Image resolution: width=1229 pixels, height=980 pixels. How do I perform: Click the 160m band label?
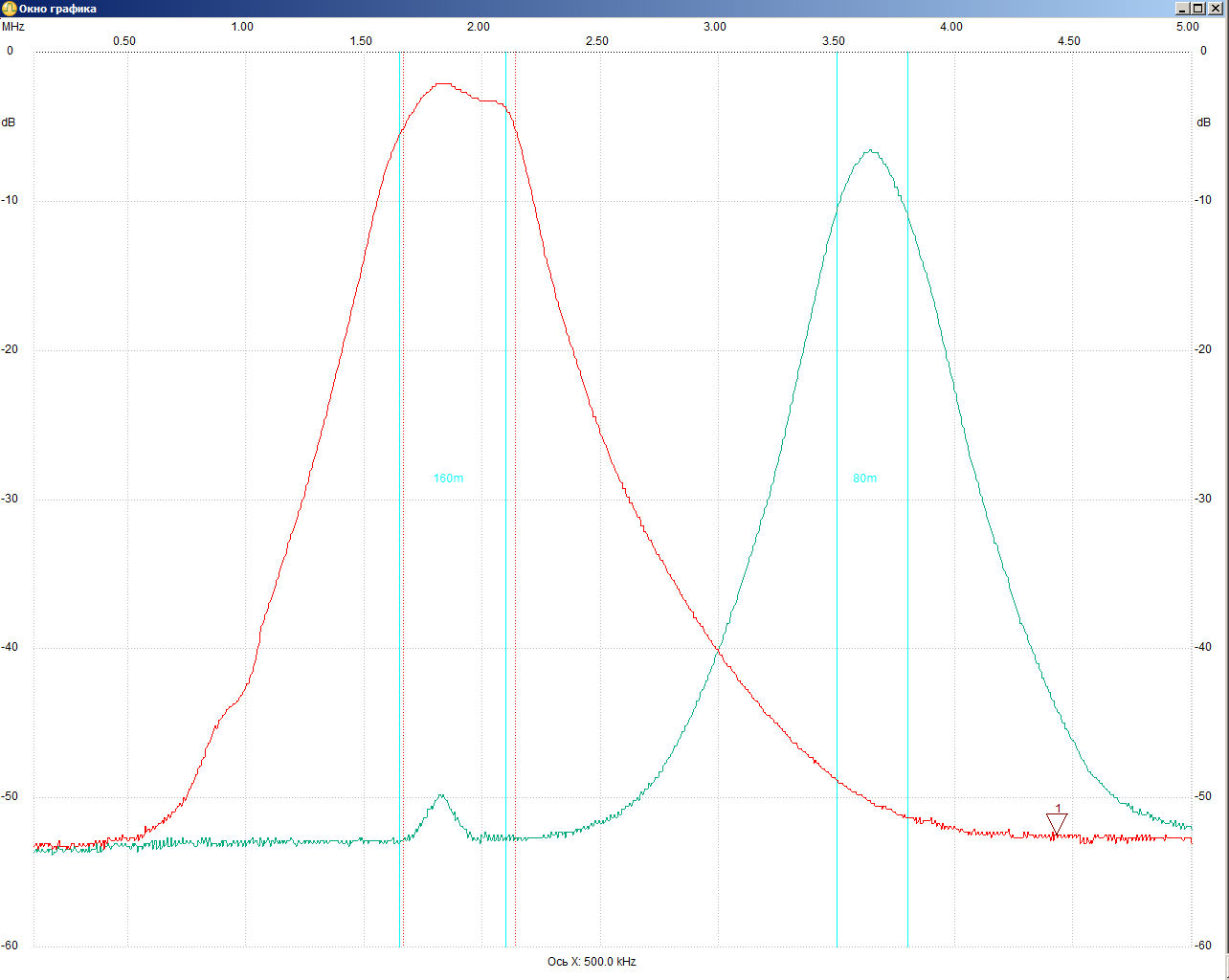coord(448,479)
